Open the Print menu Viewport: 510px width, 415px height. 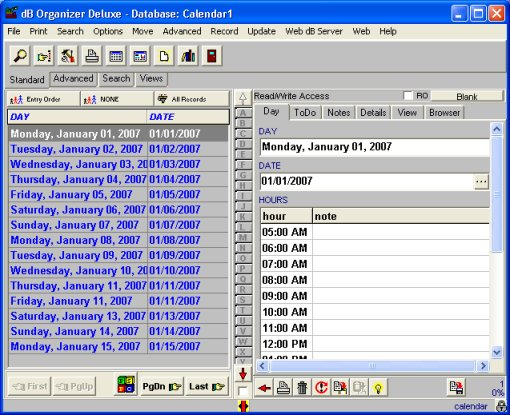pyautogui.click(x=38, y=31)
